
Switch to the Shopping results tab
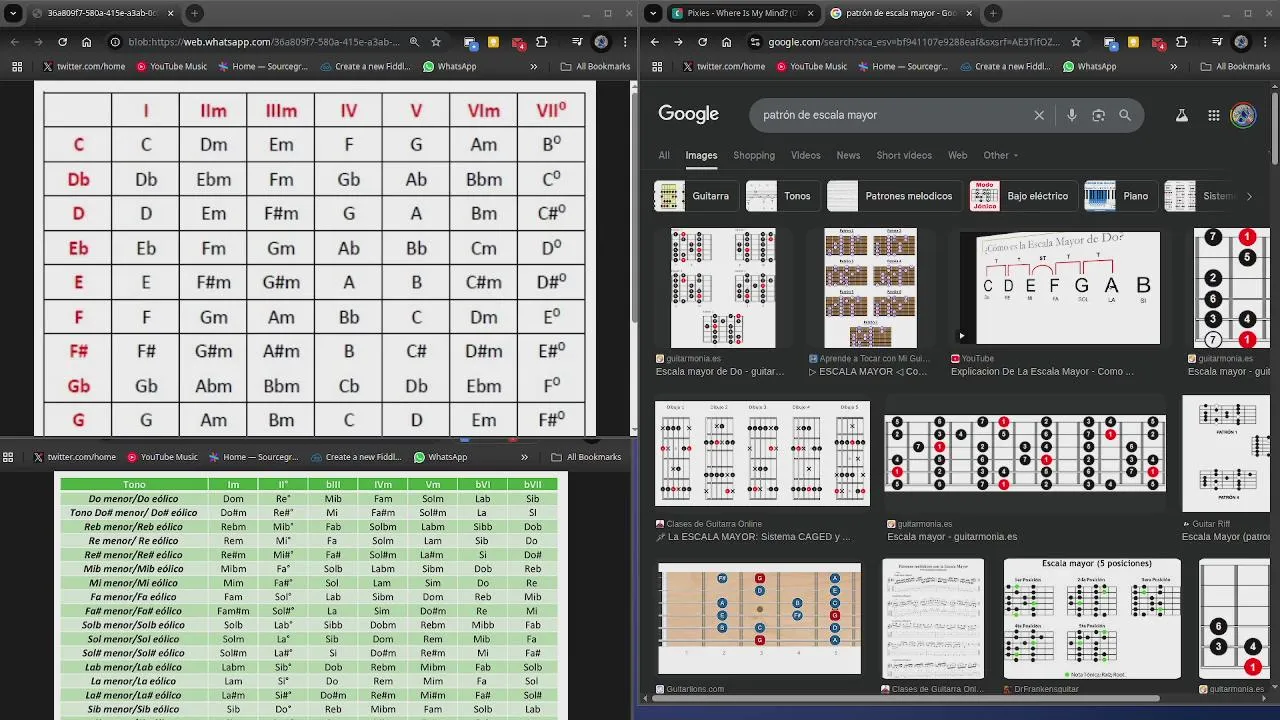[x=754, y=155]
